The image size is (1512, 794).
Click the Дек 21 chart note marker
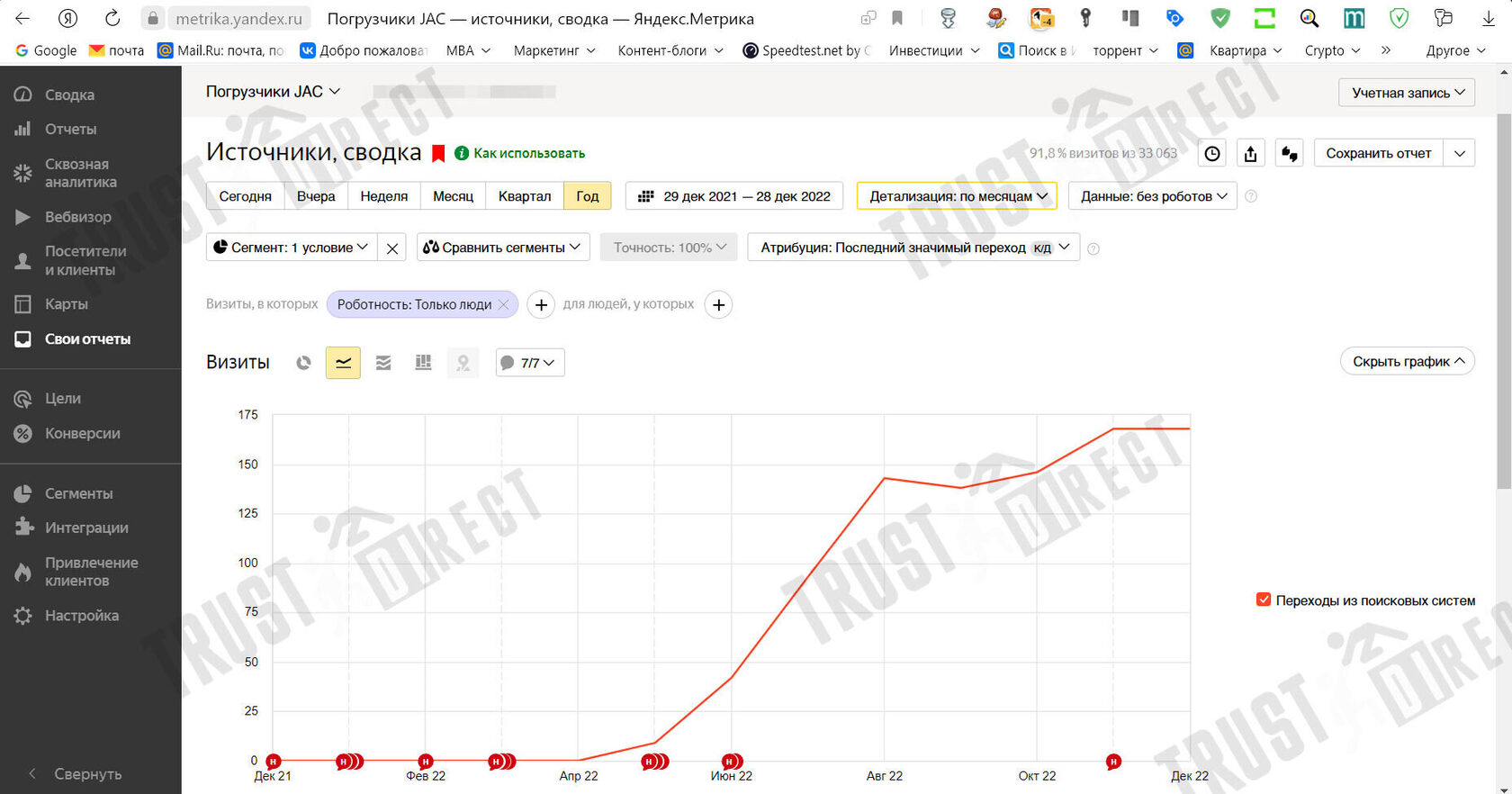pyautogui.click(x=273, y=762)
